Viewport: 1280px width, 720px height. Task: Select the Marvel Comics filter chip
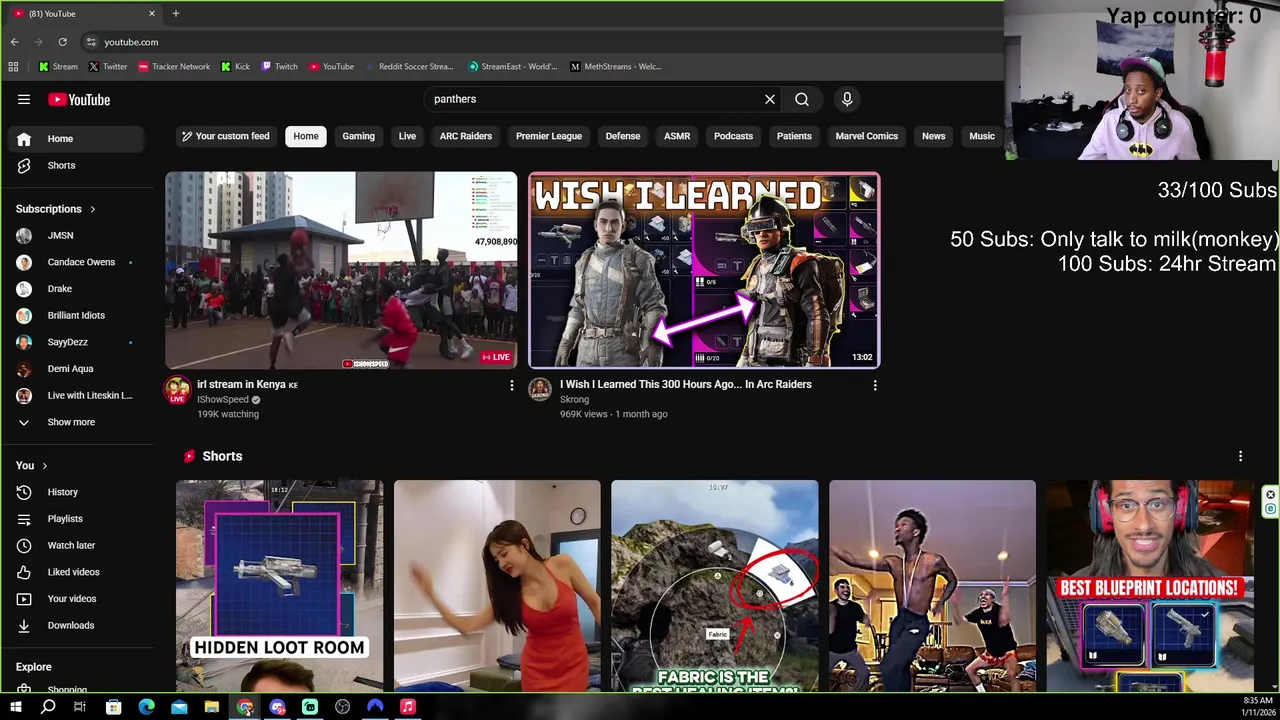[x=867, y=136]
